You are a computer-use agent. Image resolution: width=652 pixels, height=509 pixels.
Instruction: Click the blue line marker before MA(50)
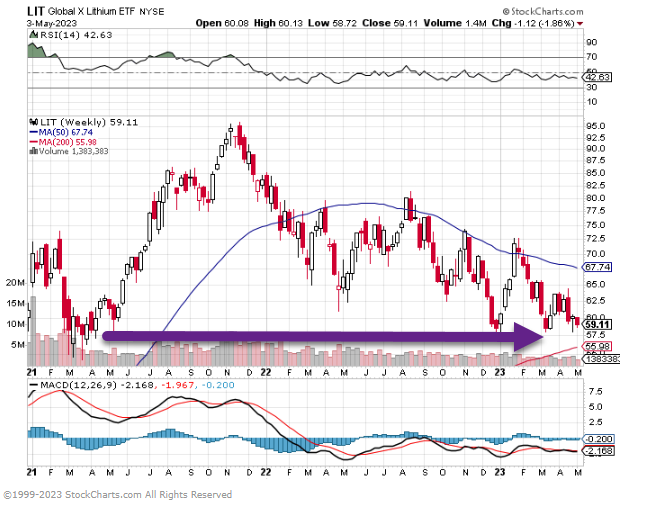click(34, 132)
